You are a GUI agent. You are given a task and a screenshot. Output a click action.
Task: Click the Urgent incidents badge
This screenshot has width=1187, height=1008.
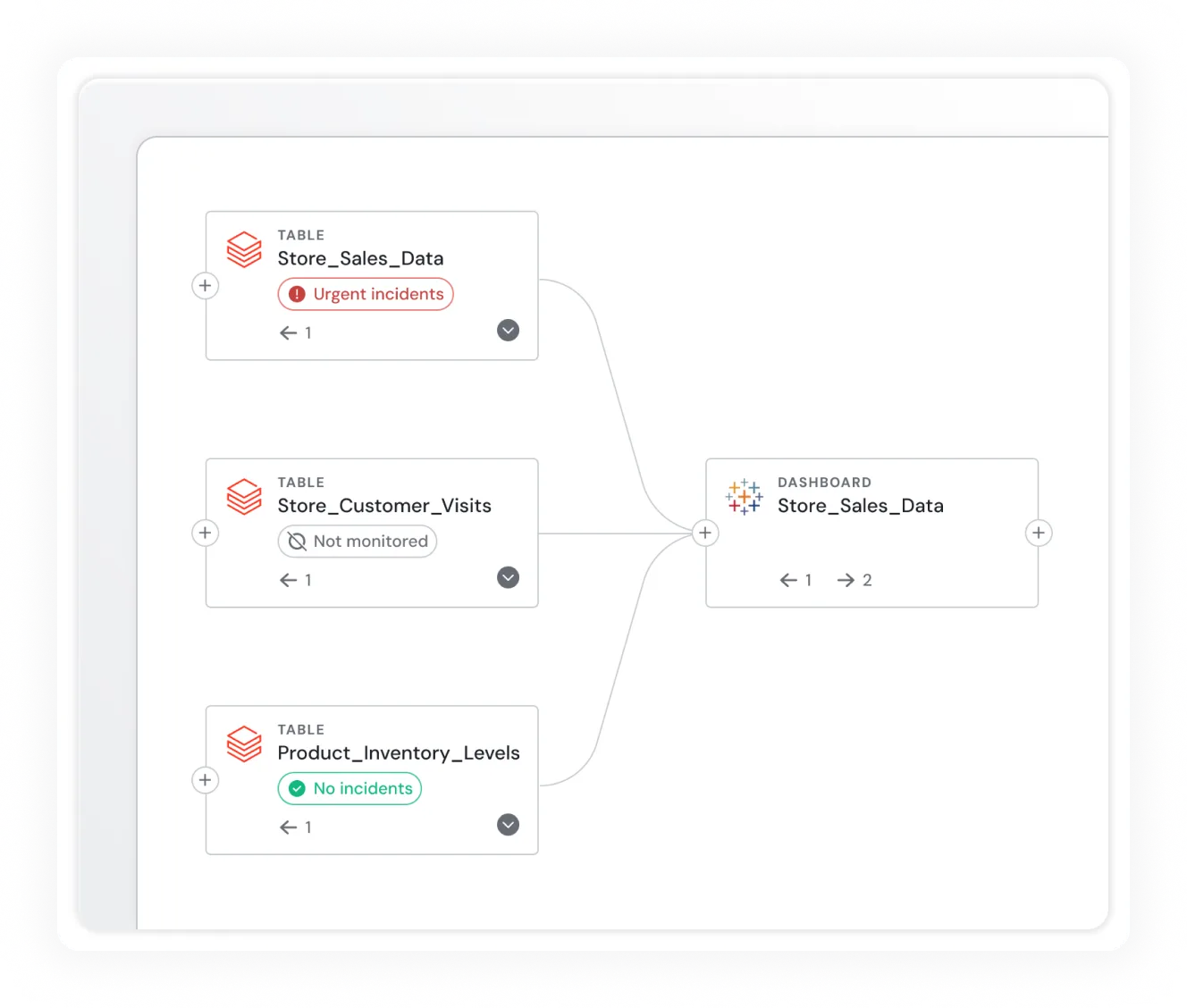(366, 294)
